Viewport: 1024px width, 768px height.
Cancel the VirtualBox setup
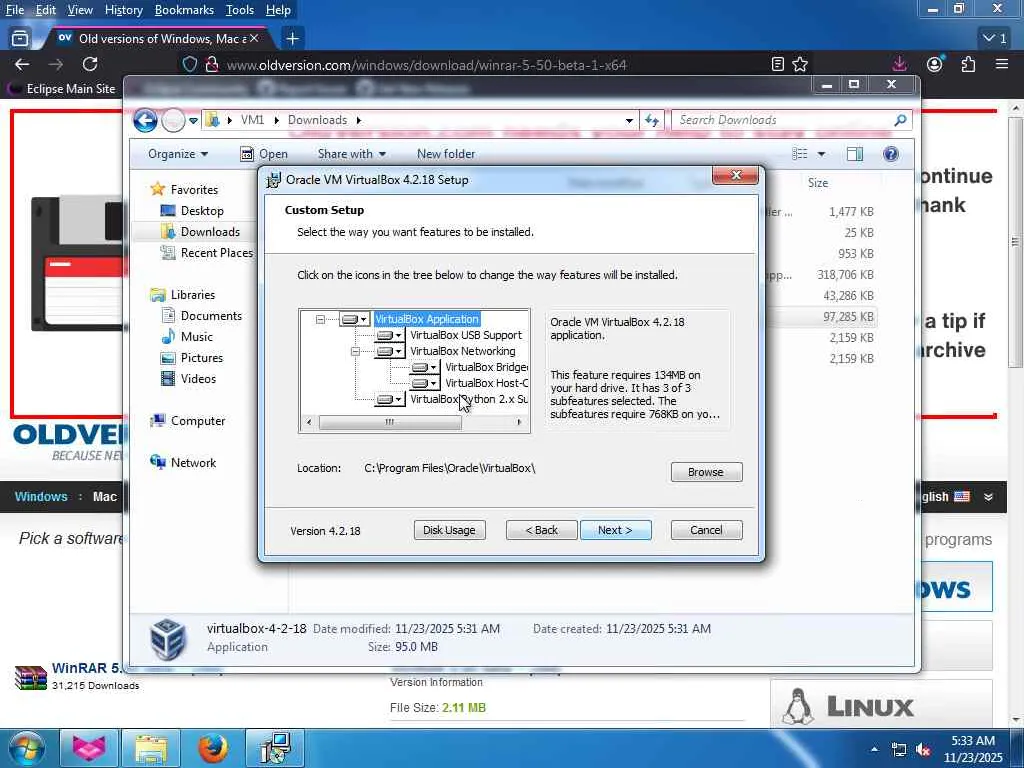tap(706, 530)
